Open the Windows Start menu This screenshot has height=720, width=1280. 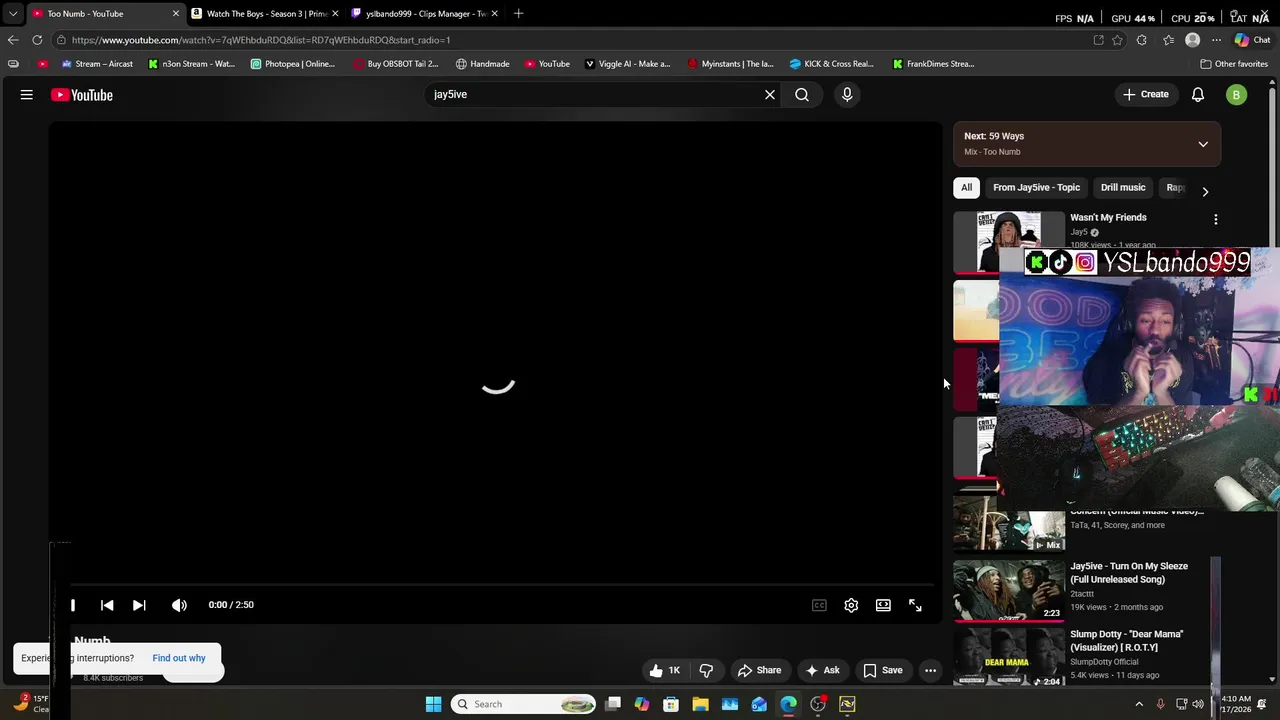click(x=433, y=704)
